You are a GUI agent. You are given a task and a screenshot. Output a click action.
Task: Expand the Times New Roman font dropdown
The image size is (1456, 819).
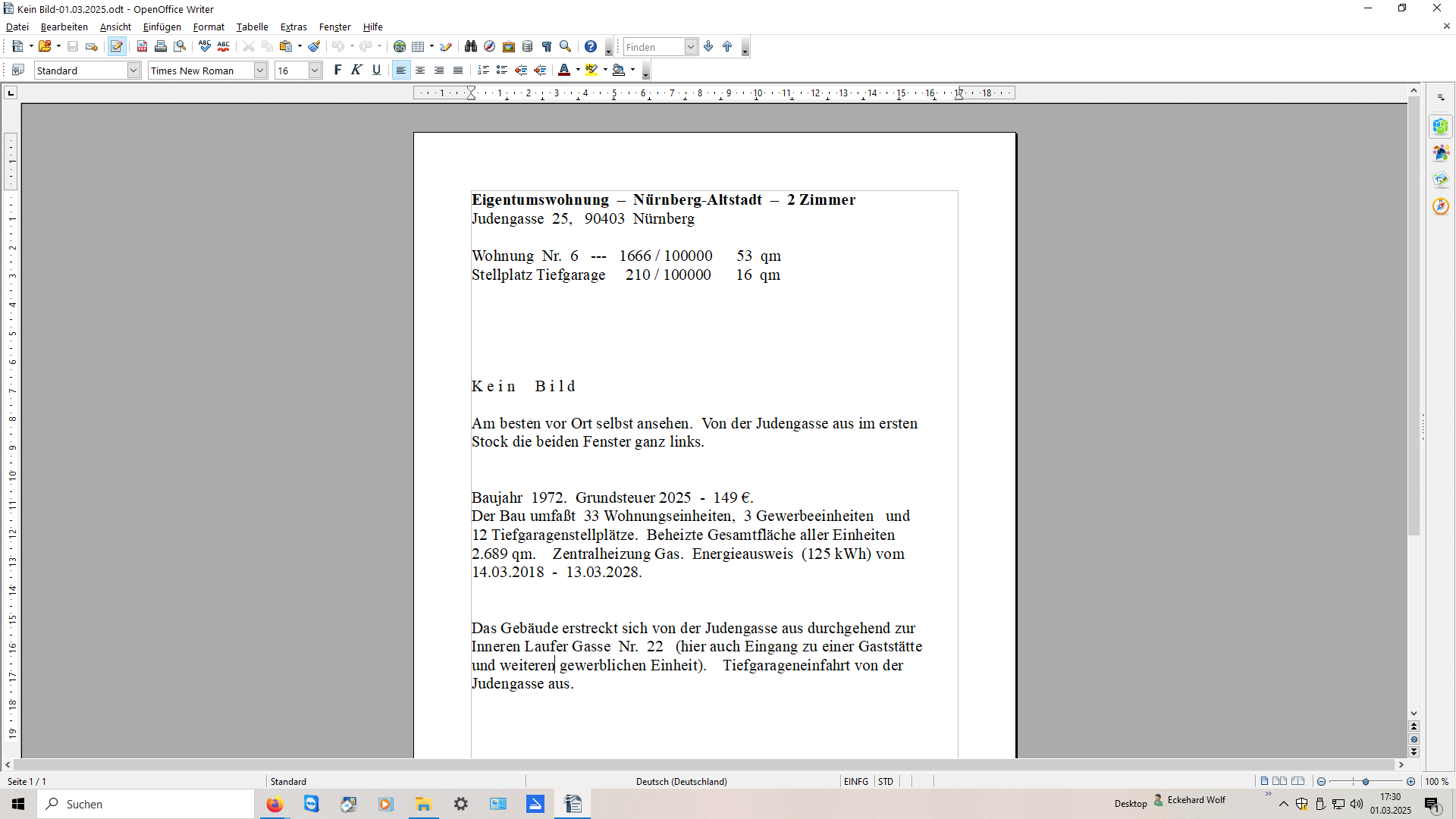coord(260,71)
